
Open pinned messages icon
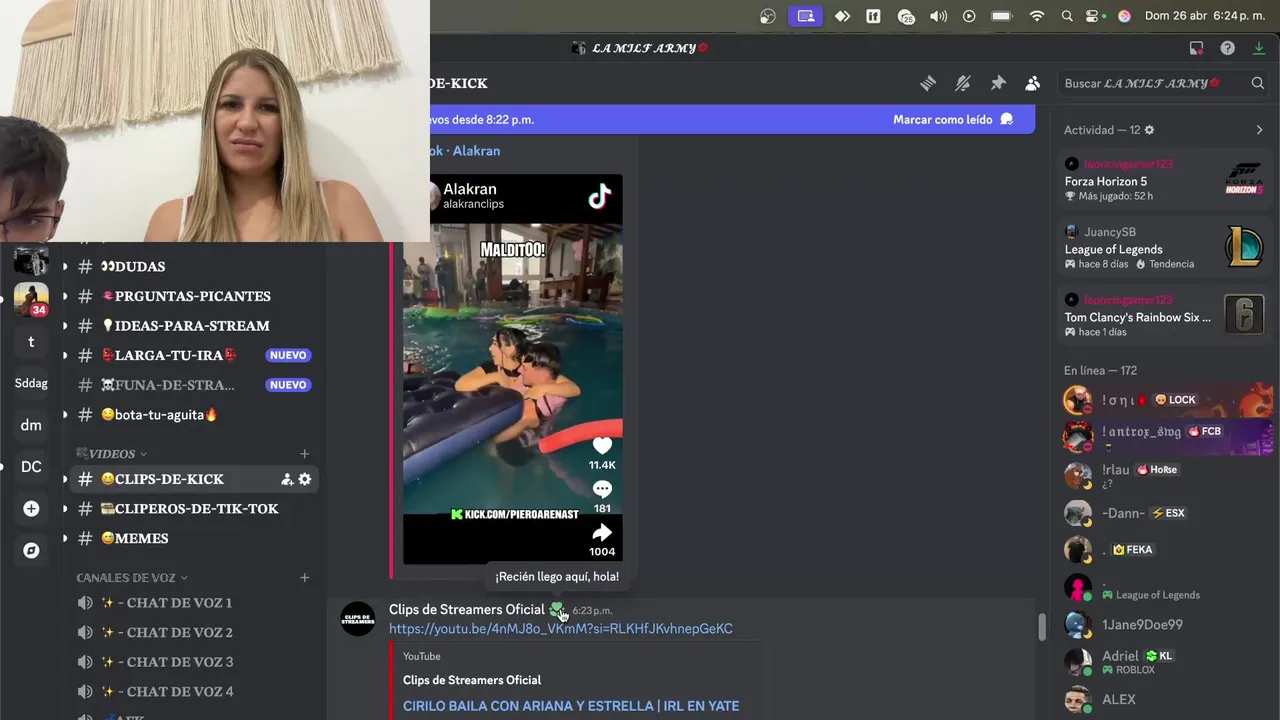tap(998, 83)
